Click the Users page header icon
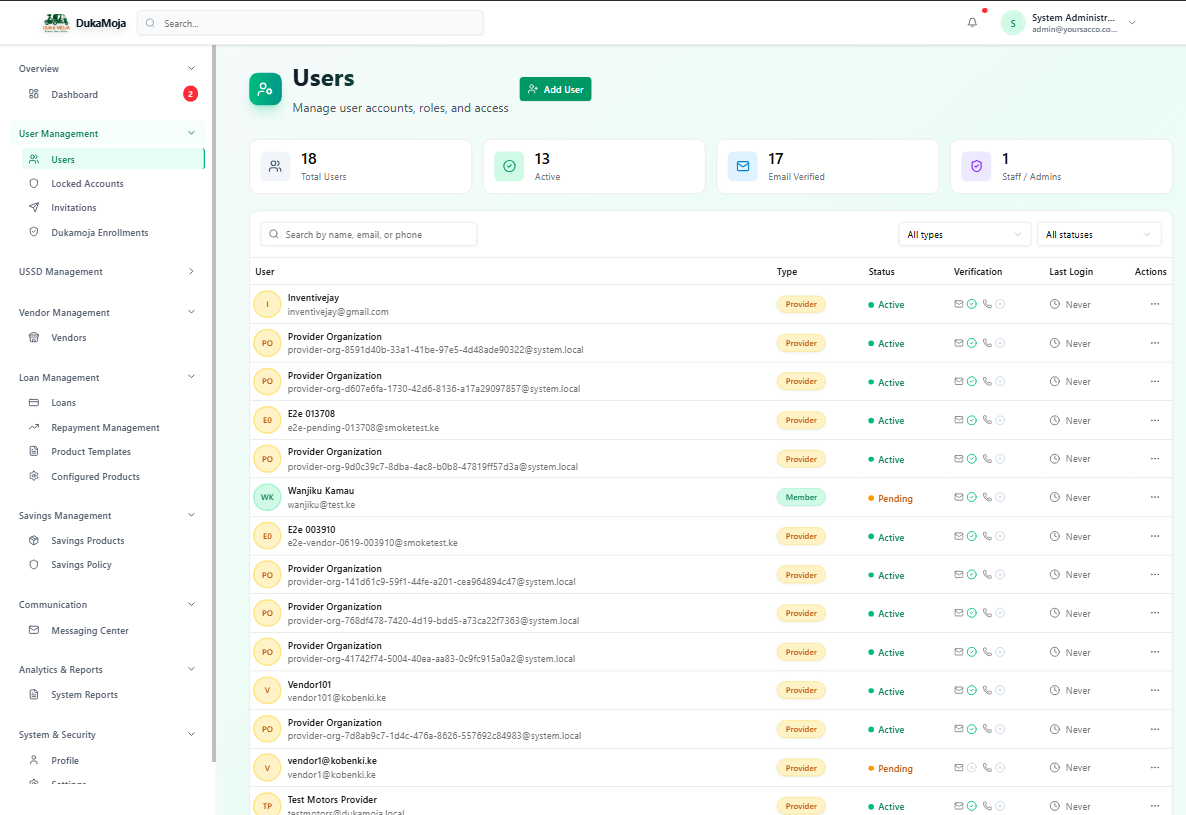This screenshot has height=815, width=1186. [x=265, y=89]
